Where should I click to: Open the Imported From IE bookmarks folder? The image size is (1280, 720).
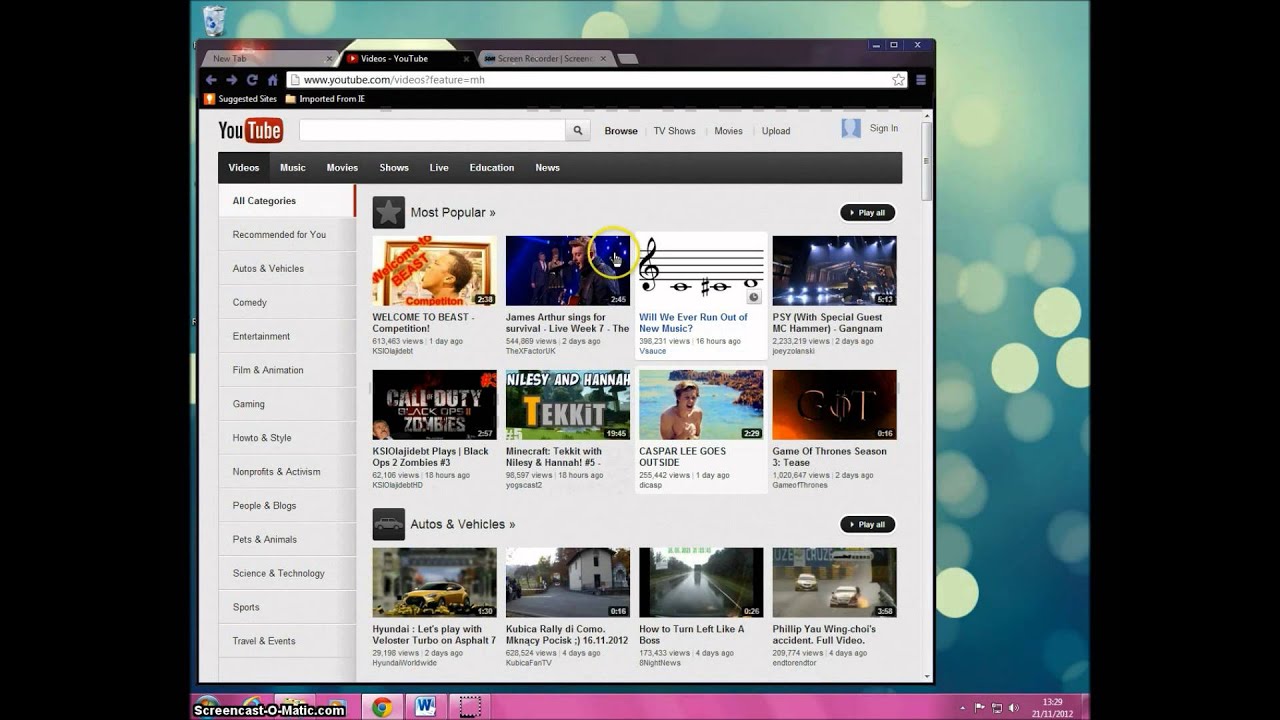(325, 99)
